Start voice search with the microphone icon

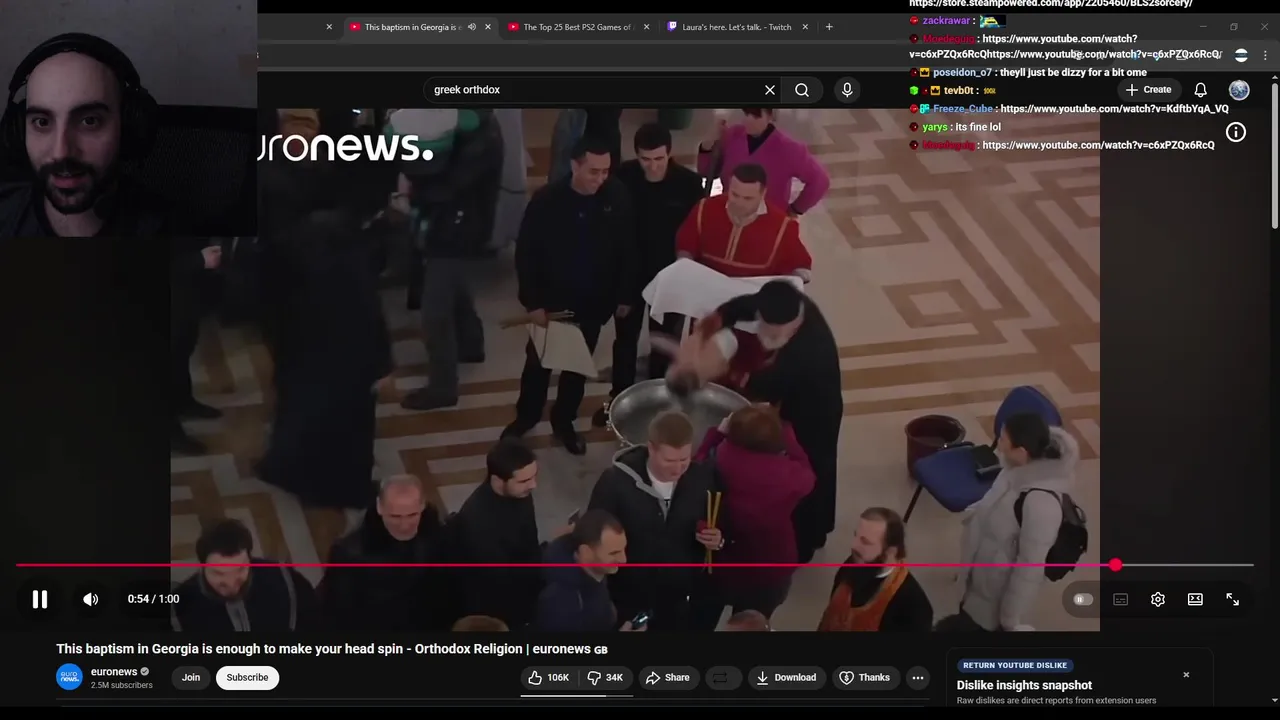847,90
